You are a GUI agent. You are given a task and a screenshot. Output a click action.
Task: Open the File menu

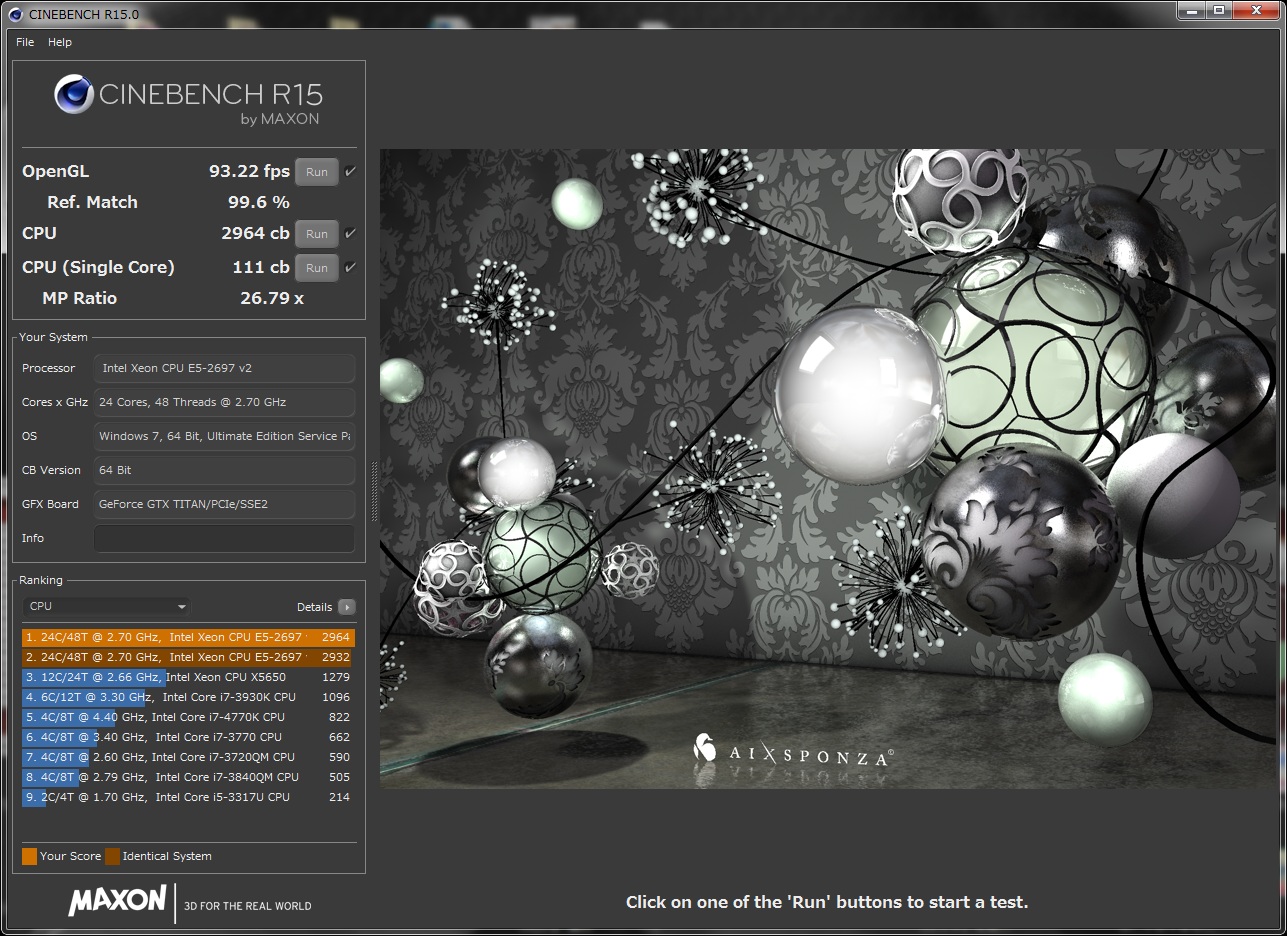click(25, 42)
